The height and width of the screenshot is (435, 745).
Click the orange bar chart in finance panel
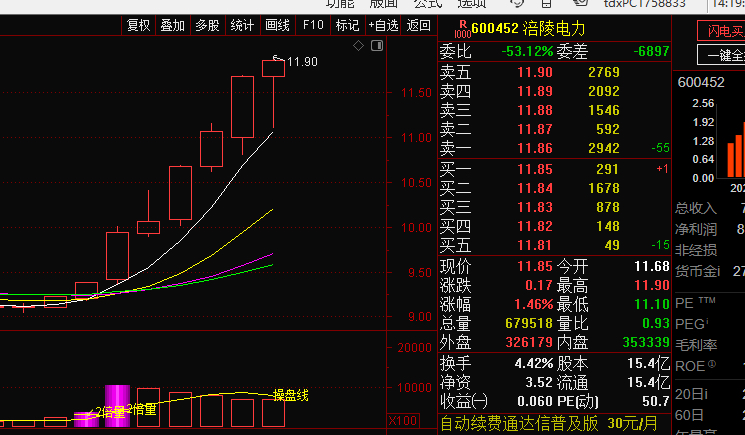point(735,151)
